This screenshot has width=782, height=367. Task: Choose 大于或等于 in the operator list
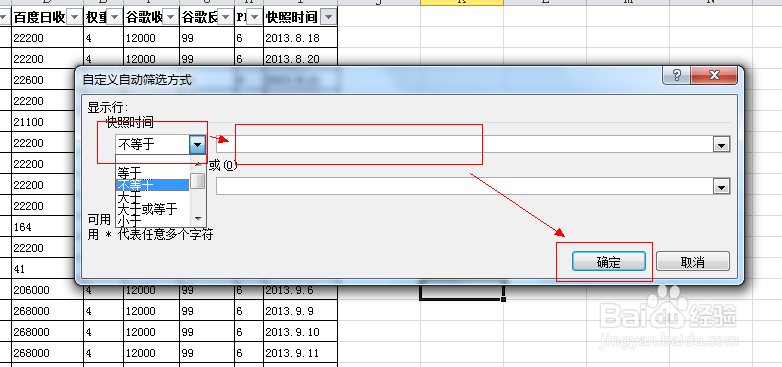click(x=153, y=208)
